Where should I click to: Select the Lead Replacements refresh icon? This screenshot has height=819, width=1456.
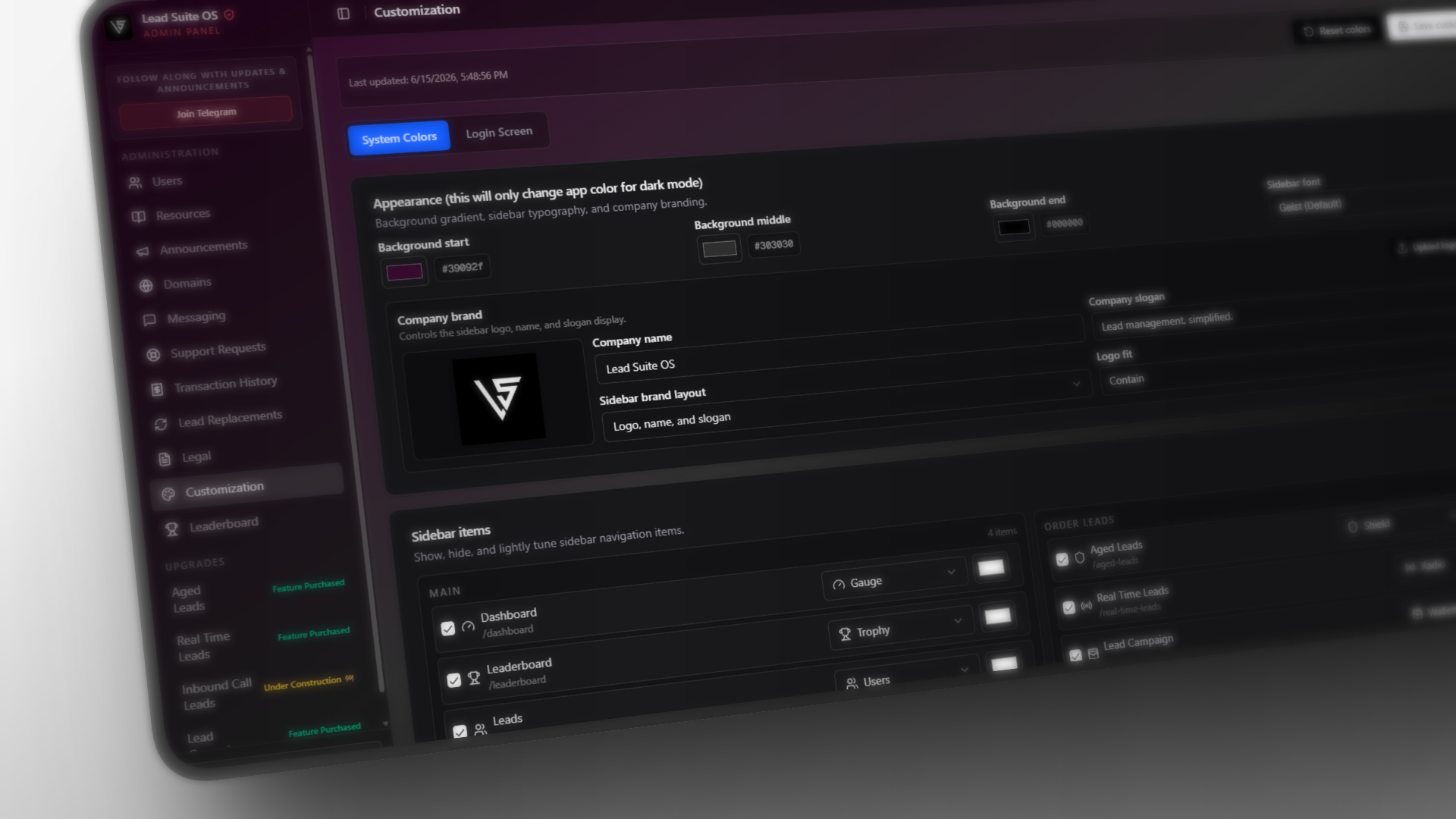161,424
